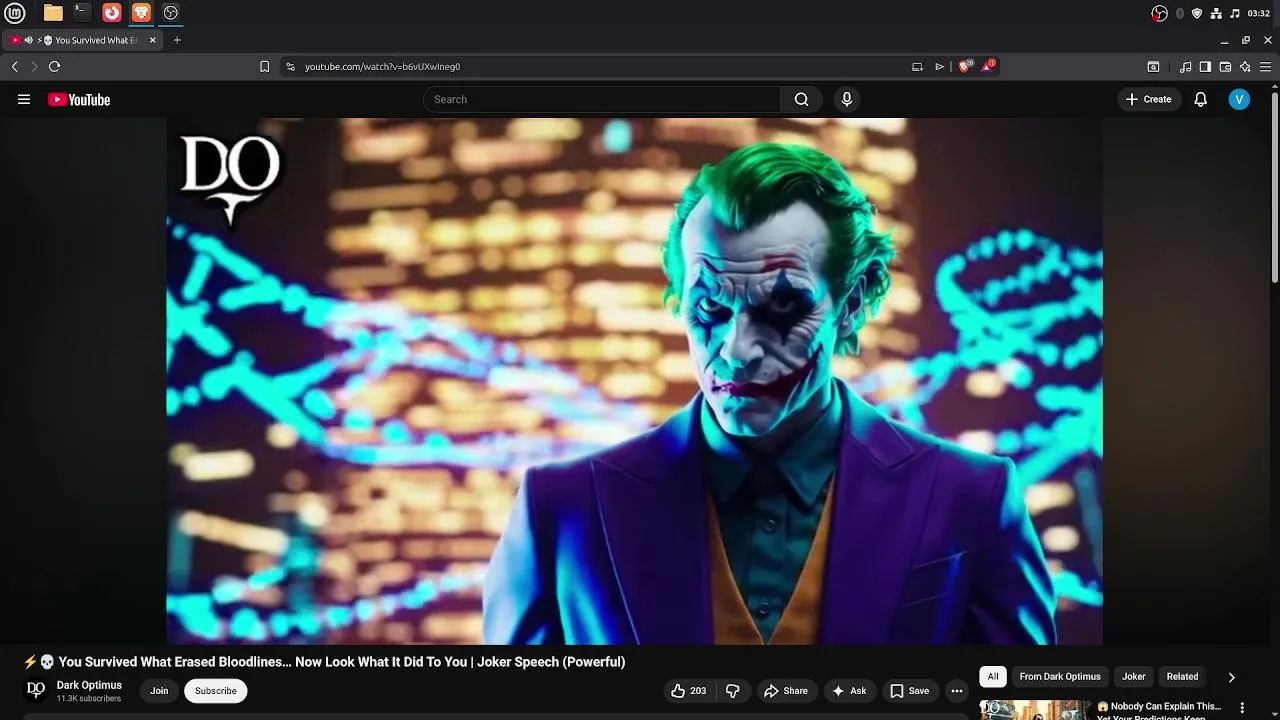Image resolution: width=1280 pixels, height=720 pixels.
Task: Open tab search icon in toolbar
Action: click(x=1153, y=66)
